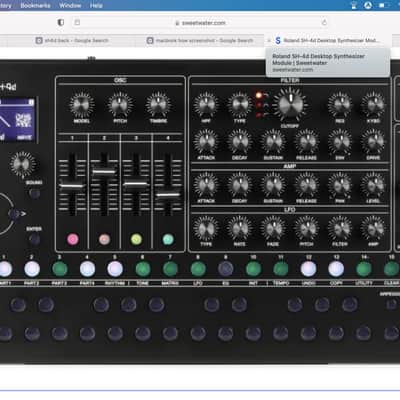Click the RHYTHM step button
400x400 pixels.
tap(115, 269)
